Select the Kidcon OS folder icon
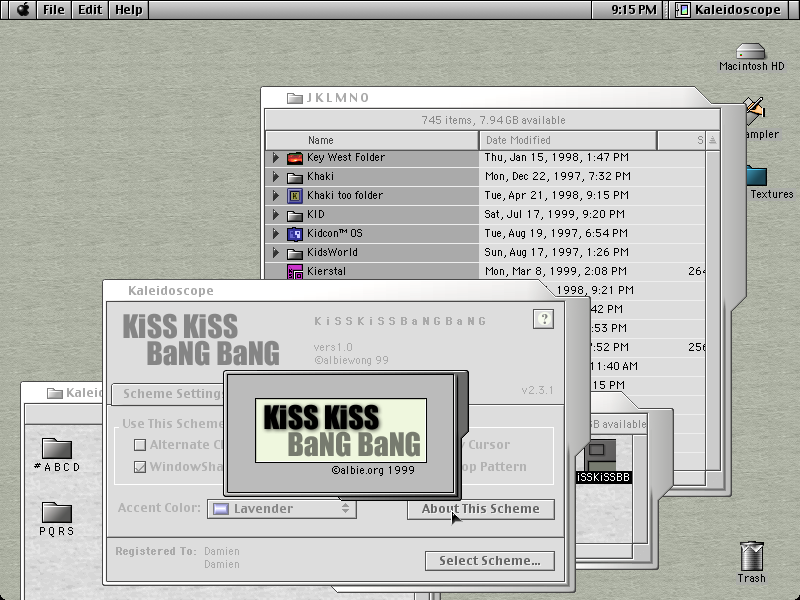This screenshot has width=800, height=600. click(x=295, y=234)
